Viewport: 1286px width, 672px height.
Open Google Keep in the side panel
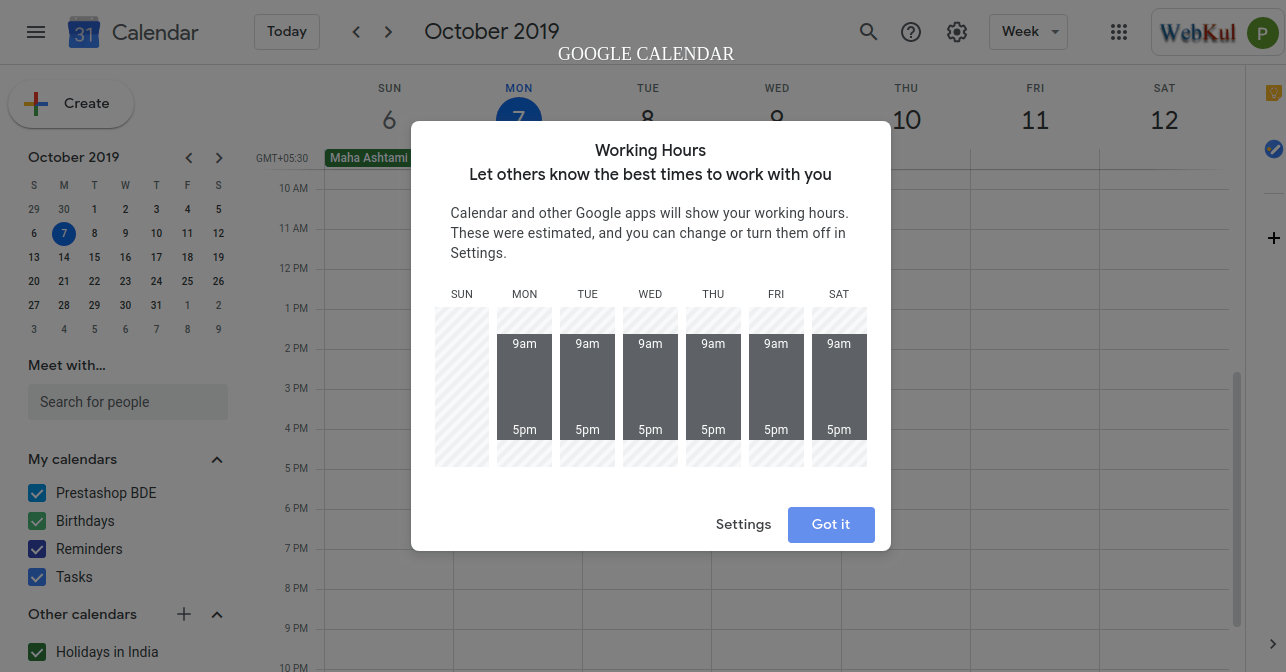1273,92
